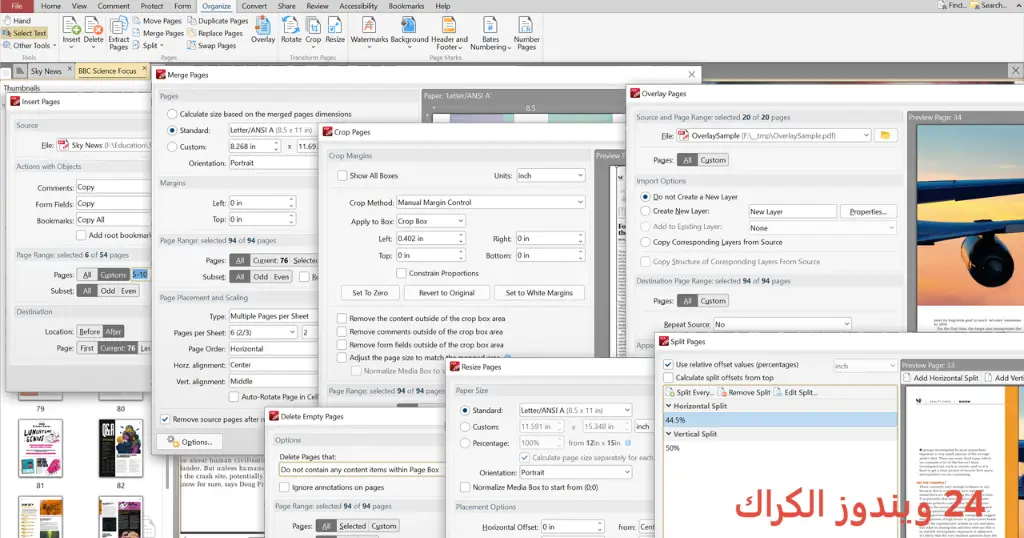
Task: Open the Background ribbon tool
Action: click(409, 31)
